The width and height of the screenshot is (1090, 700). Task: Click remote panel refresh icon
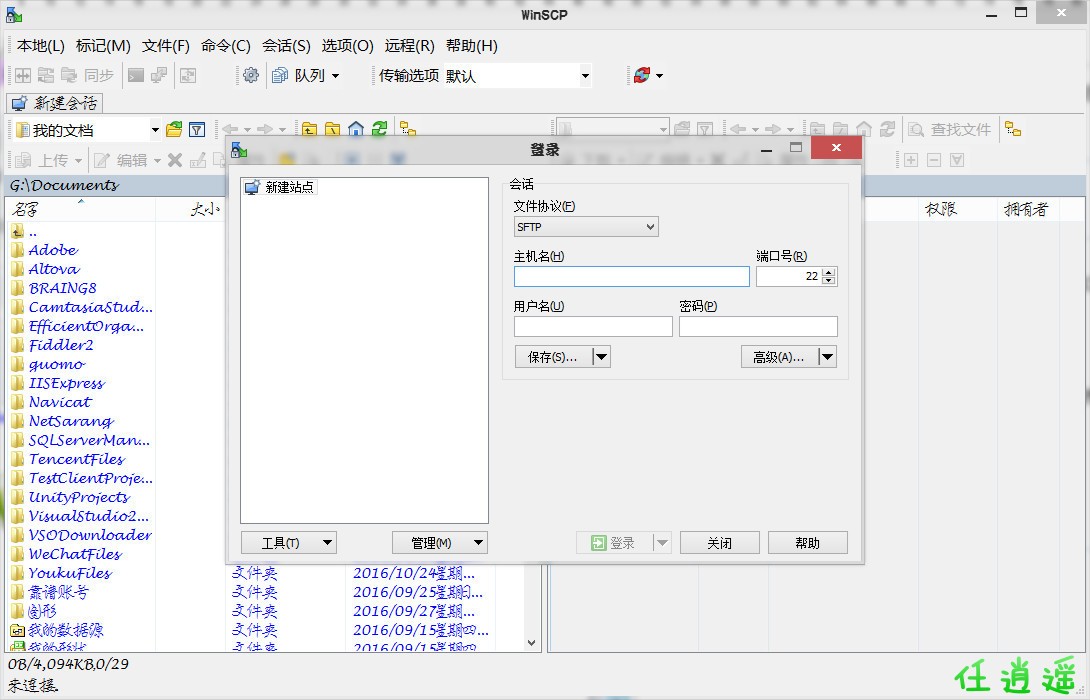coord(887,129)
